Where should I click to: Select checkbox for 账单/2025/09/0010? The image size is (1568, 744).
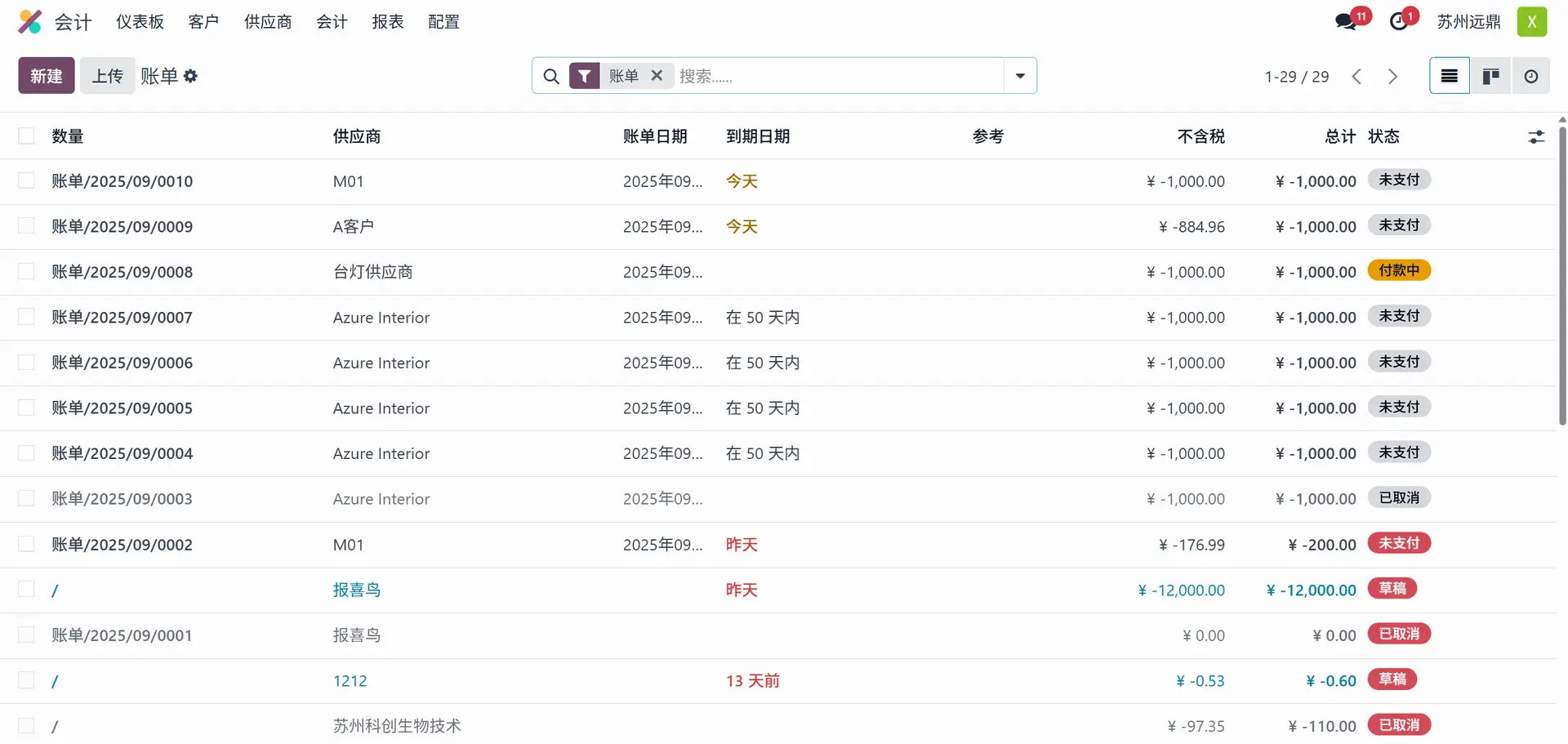(x=27, y=181)
